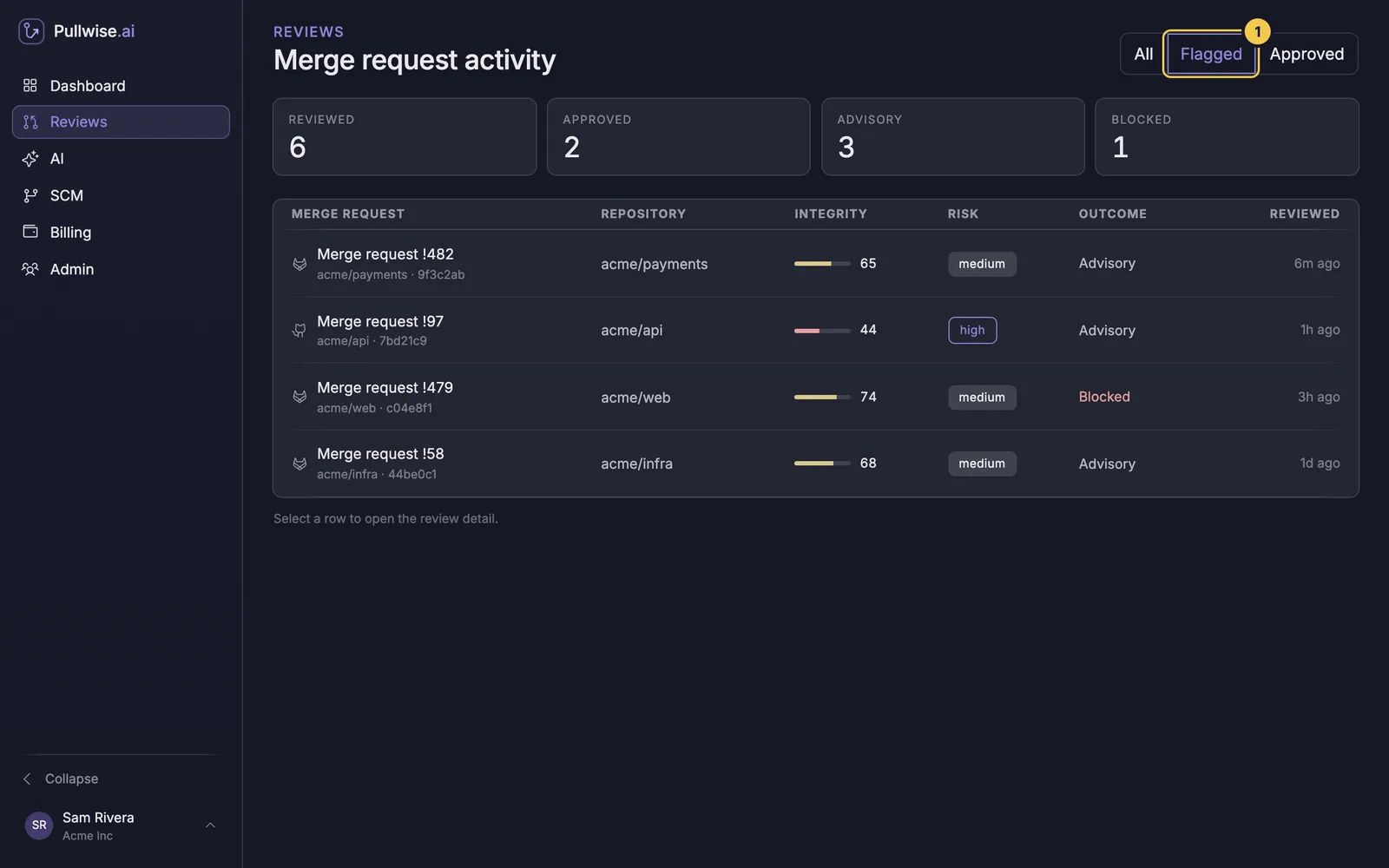Open Merge request !97 title
This screenshot has width=1389, height=868.
[380, 321]
